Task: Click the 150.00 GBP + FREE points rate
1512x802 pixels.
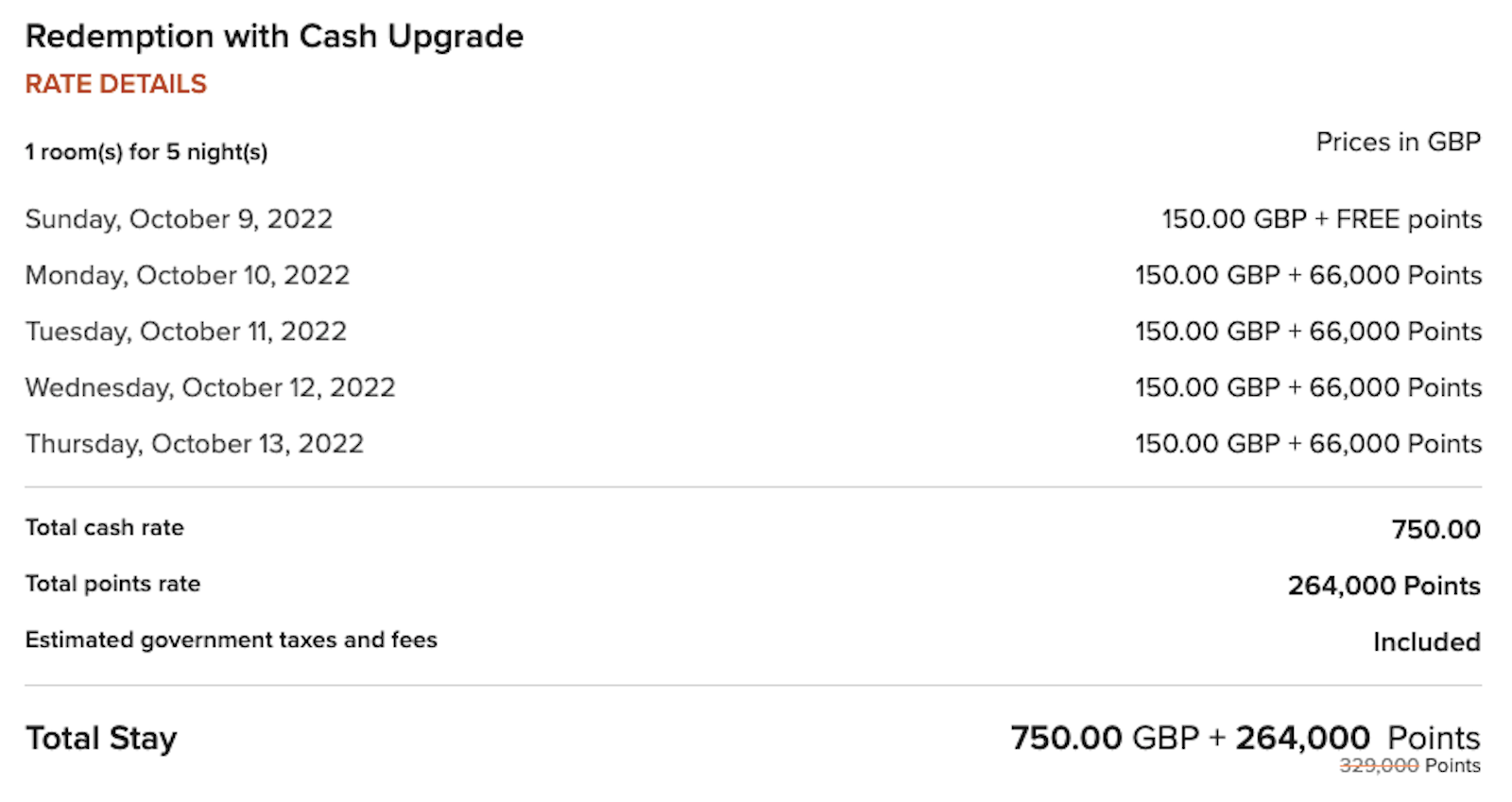Action: tap(1321, 219)
